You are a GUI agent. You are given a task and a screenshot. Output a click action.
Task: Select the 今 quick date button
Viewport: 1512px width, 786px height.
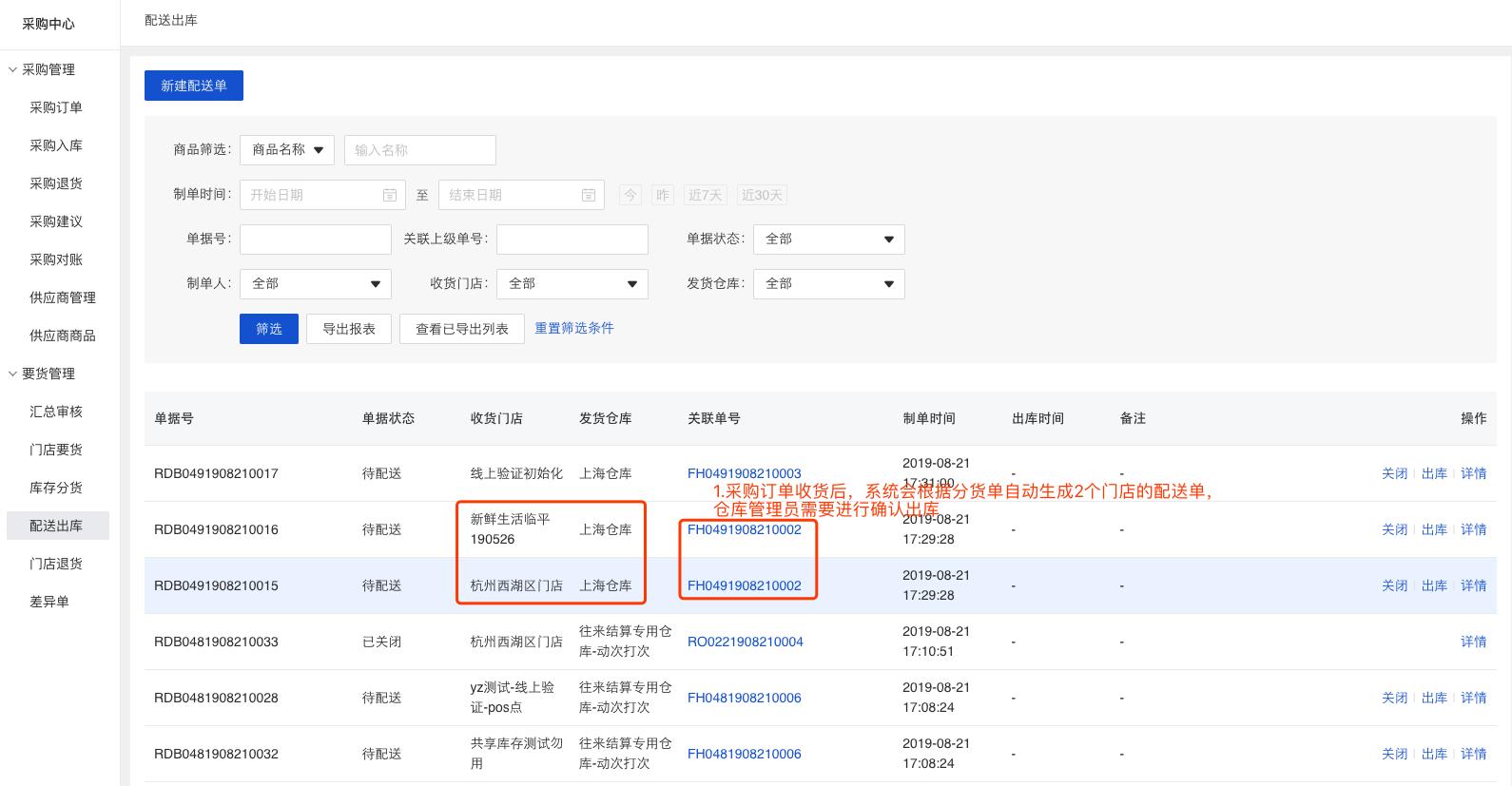[630, 195]
